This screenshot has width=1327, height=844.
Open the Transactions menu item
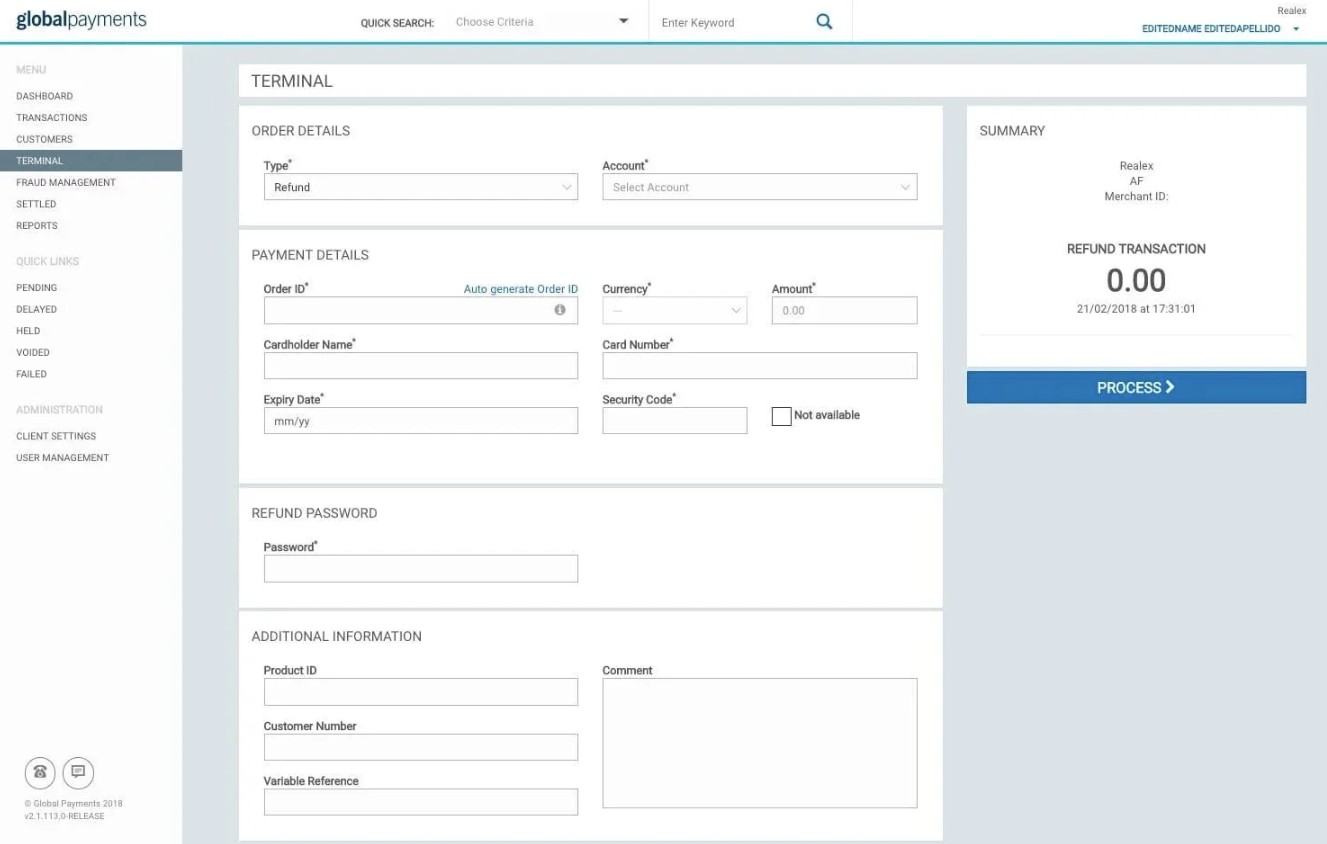(x=52, y=118)
